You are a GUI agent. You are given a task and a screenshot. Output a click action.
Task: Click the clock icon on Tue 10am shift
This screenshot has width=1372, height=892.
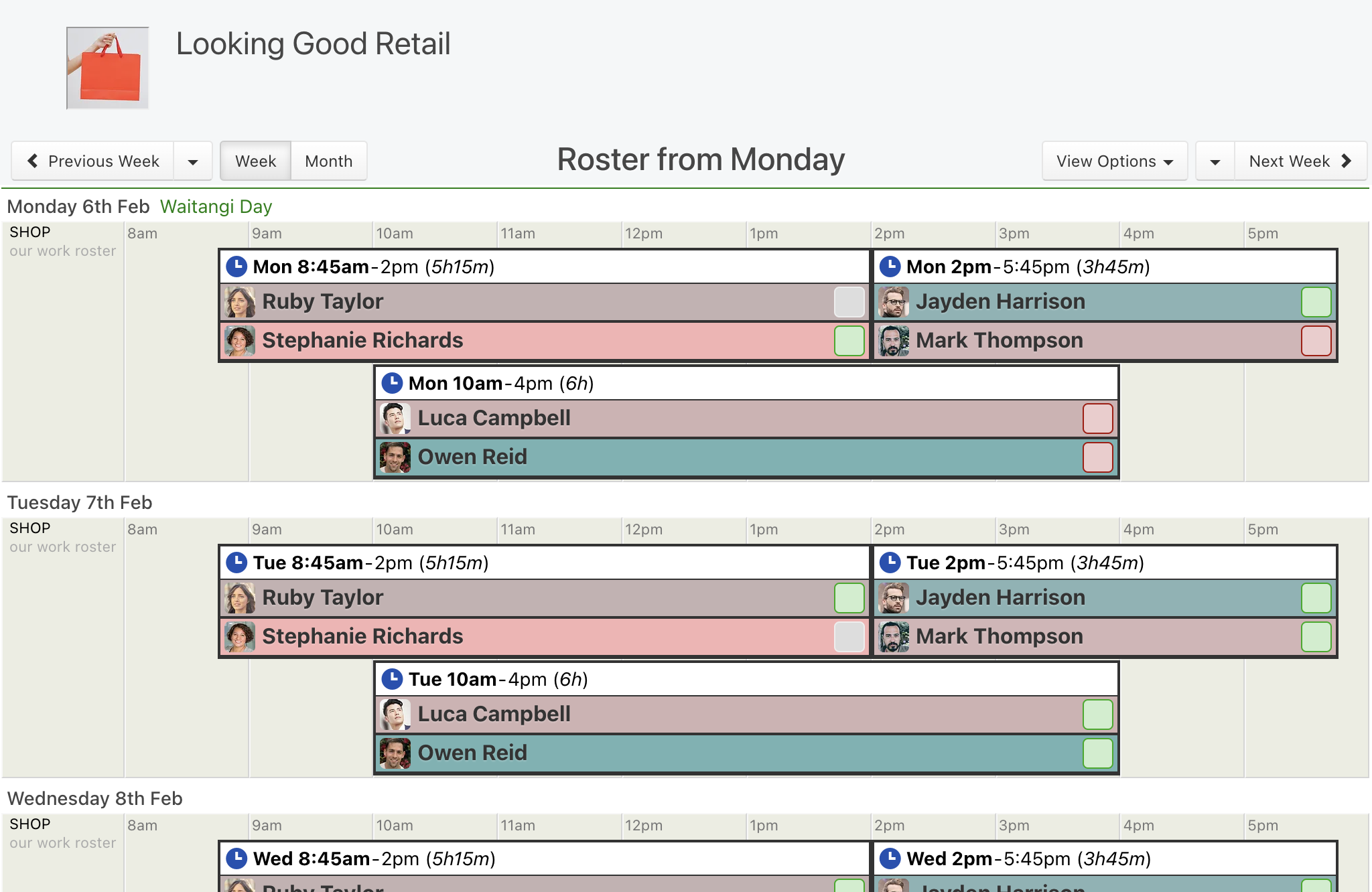pyautogui.click(x=392, y=679)
